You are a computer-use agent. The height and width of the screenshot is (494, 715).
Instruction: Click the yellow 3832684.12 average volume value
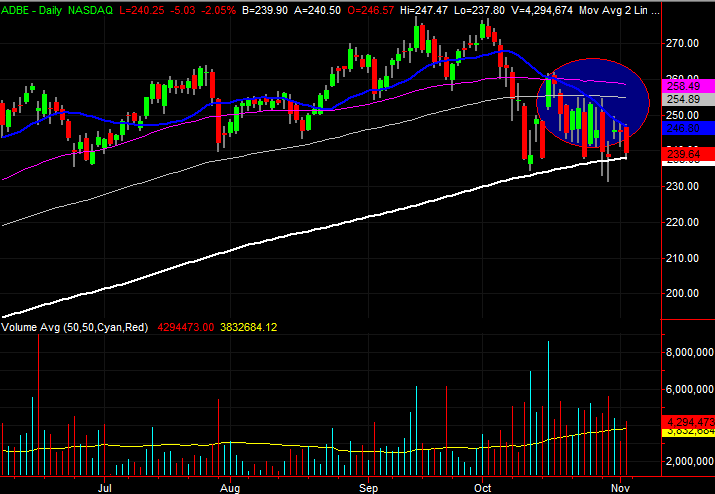[249, 328]
